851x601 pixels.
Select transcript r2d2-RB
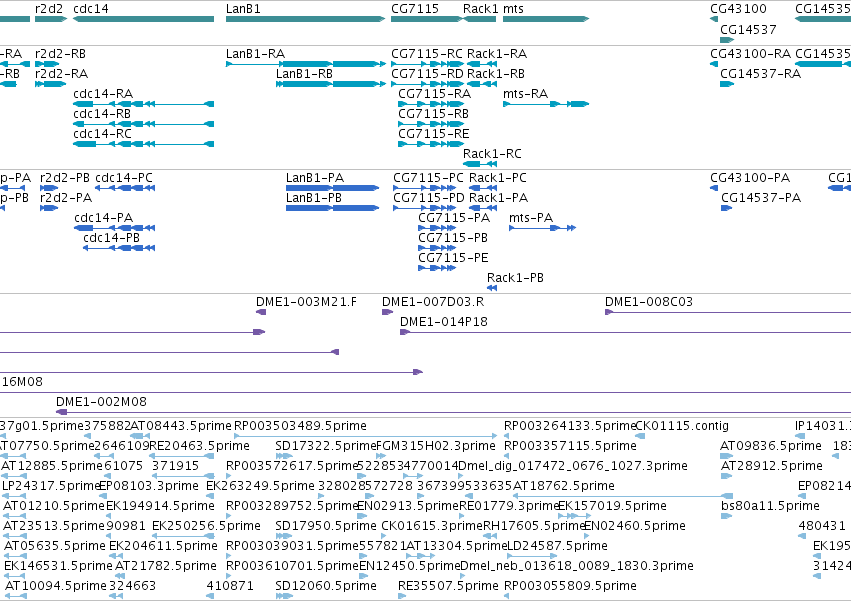(47, 64)
